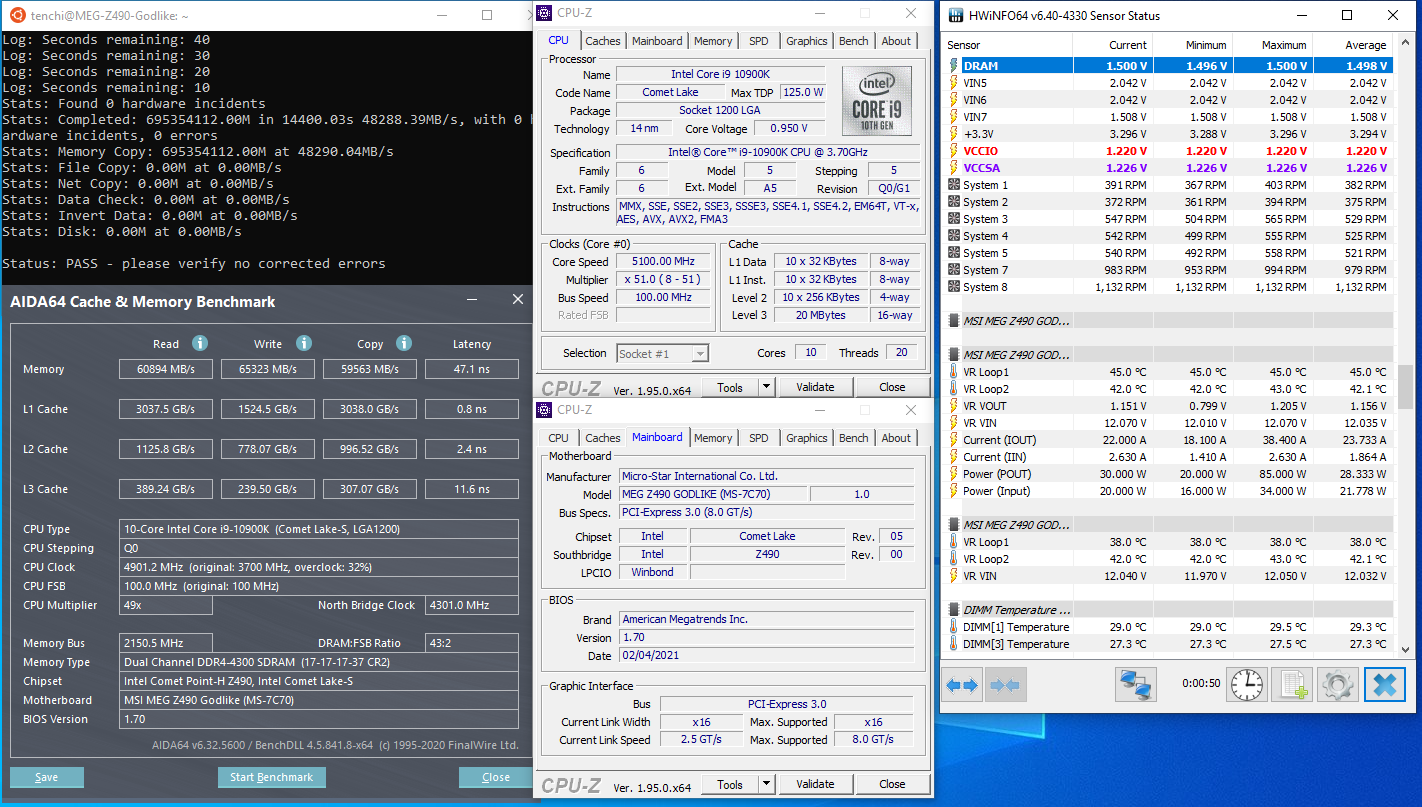The height and width of the screenshot is (807, 1422).
Task: Maximize the terminal window
Action: coord(487,15)
